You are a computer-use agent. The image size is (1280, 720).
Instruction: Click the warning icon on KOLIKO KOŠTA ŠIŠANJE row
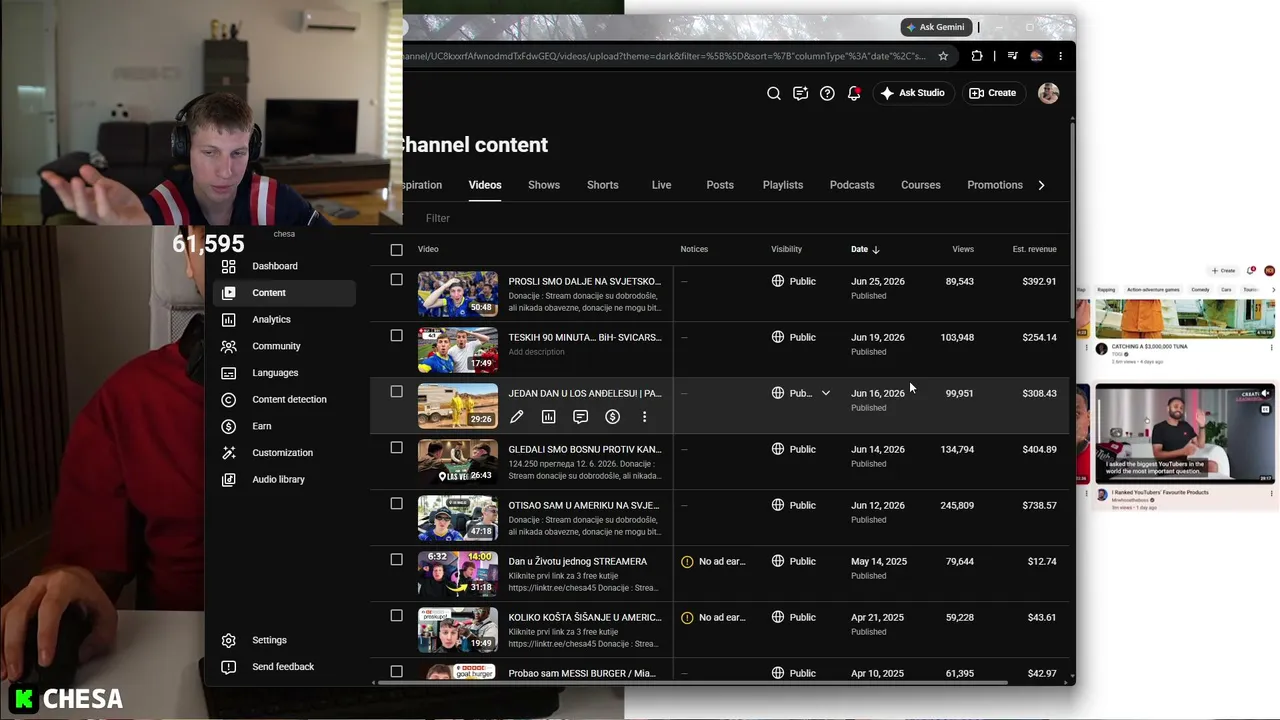(x=687, y=618)
